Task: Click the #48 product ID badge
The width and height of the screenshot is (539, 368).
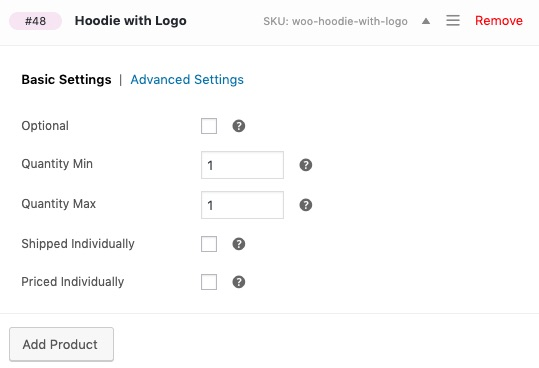Action: click(x=35, y=21)
